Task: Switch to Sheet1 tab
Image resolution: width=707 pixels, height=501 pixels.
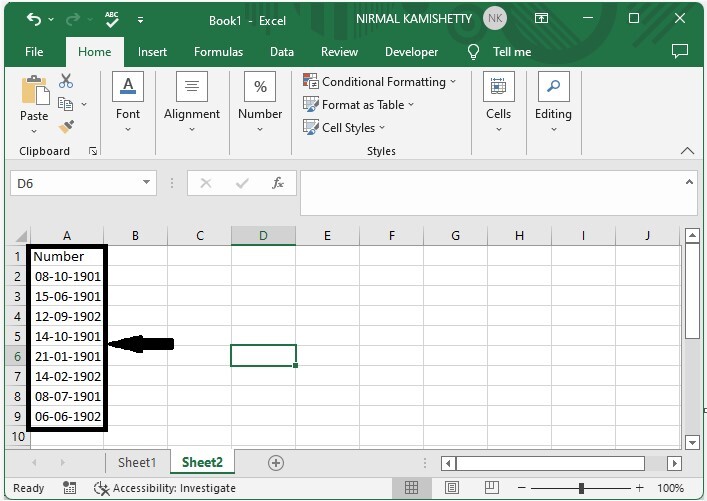Action: tap(137, 462)
